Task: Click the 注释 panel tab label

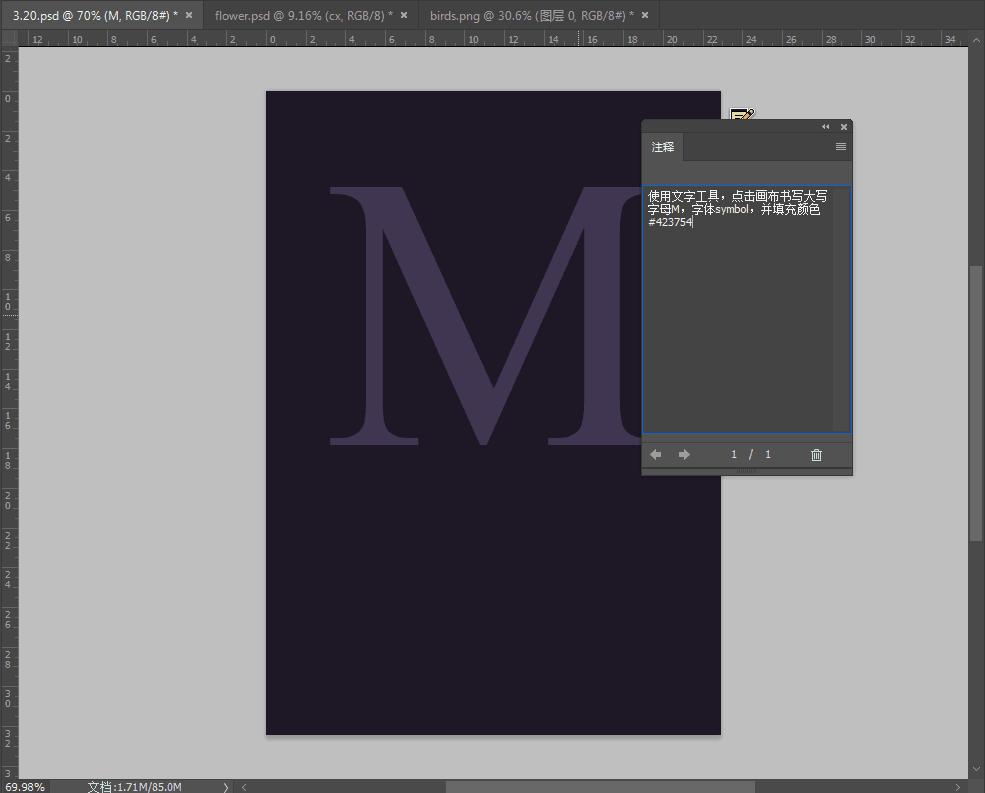Action: tap(663, 147)
